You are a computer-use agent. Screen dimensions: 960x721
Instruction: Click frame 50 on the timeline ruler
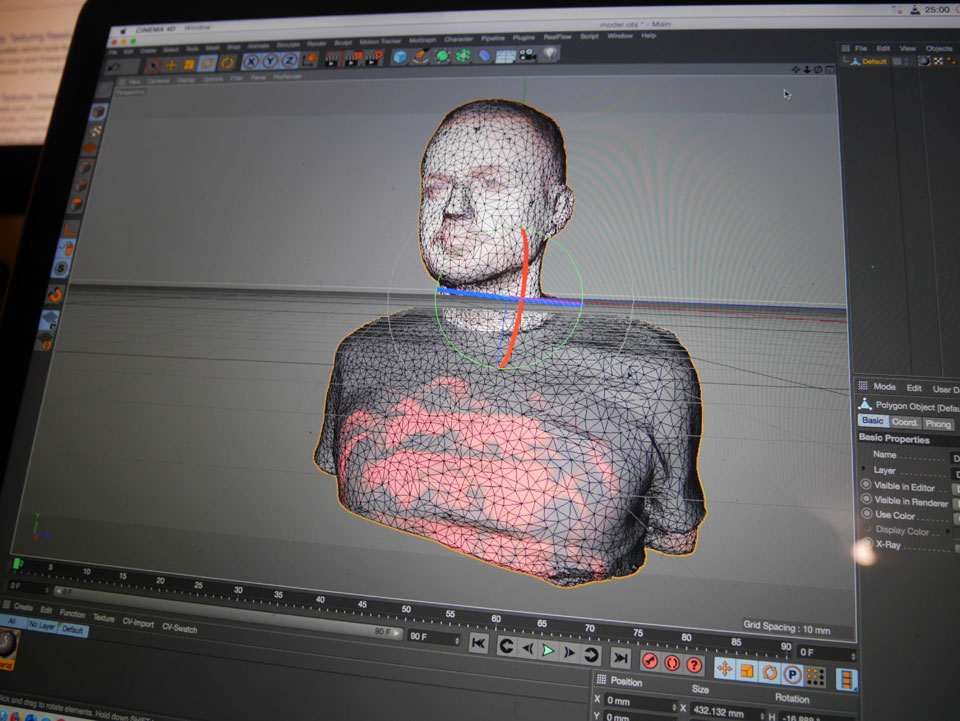[406, 609]
